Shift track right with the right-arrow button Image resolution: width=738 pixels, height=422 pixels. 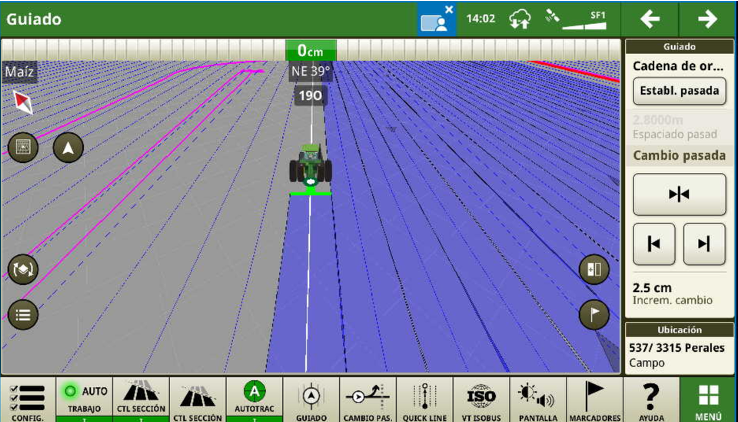pos(704,244)
